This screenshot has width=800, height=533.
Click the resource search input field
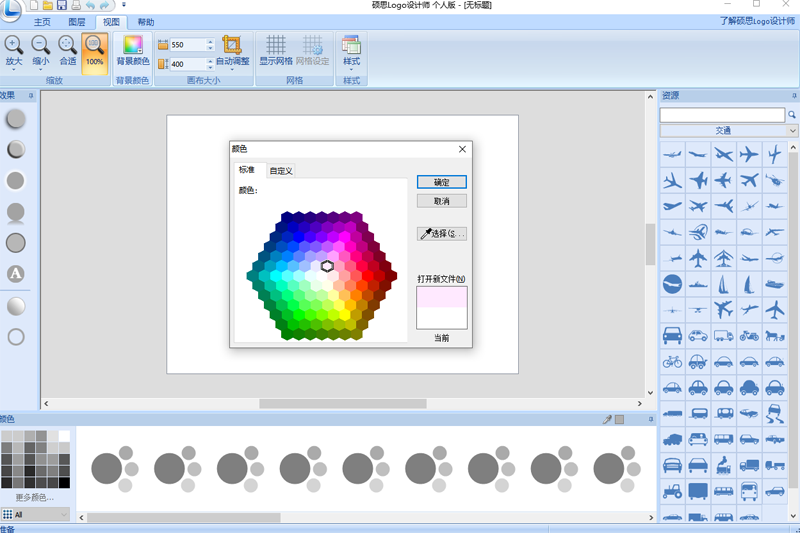pyautogui.click(x=721, y=116)
